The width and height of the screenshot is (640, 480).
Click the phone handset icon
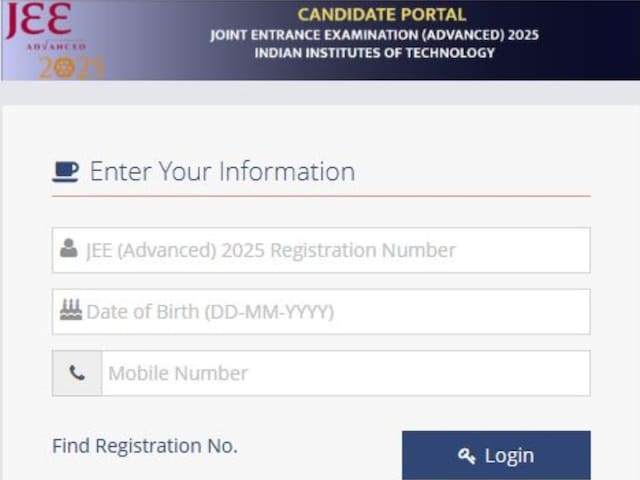(x=77, y=373)
